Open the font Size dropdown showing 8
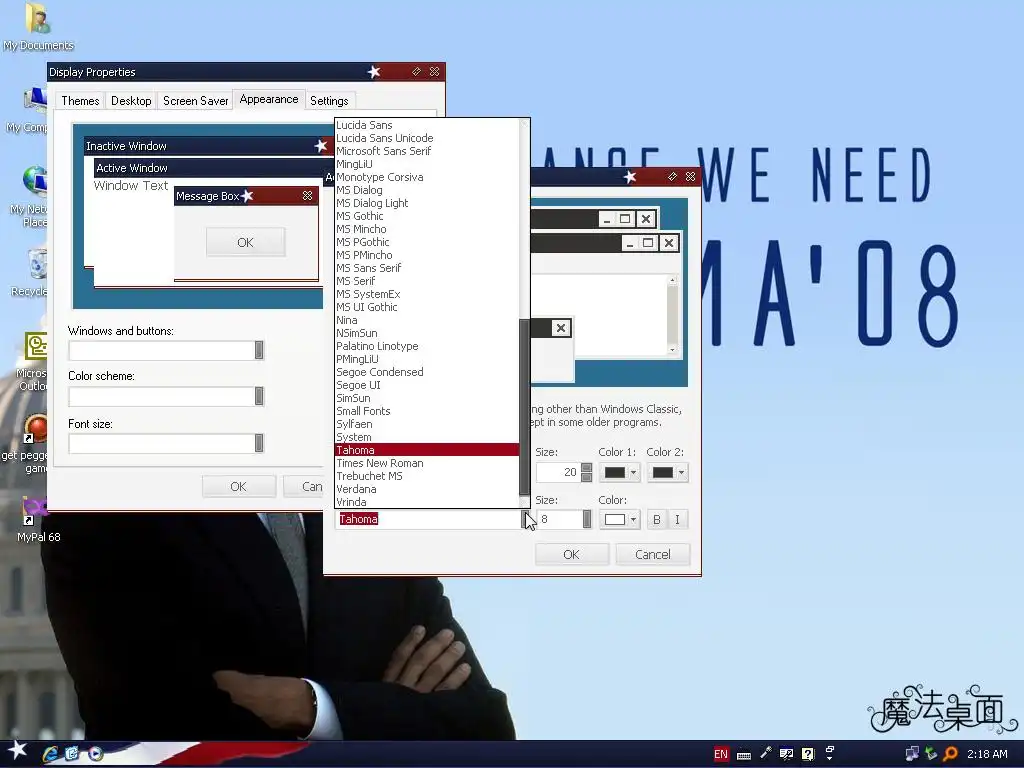This screenshot has height=768, width=1024. (586, 519)
